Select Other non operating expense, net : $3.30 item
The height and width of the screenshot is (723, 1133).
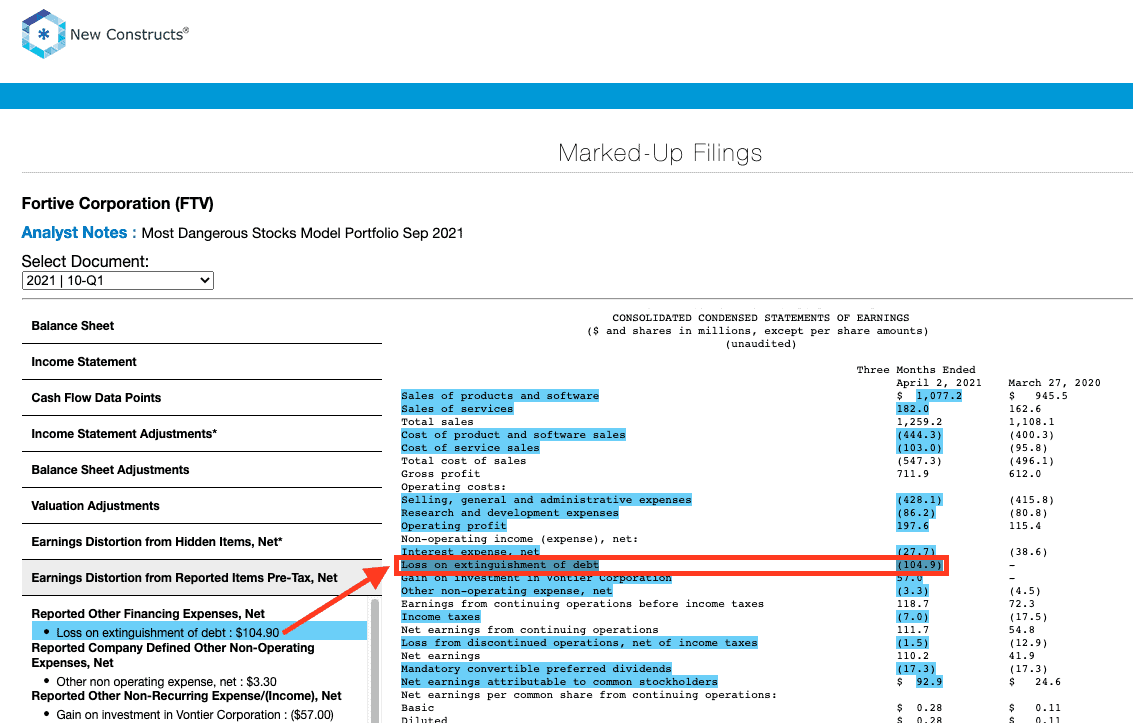tap(166, 682)
